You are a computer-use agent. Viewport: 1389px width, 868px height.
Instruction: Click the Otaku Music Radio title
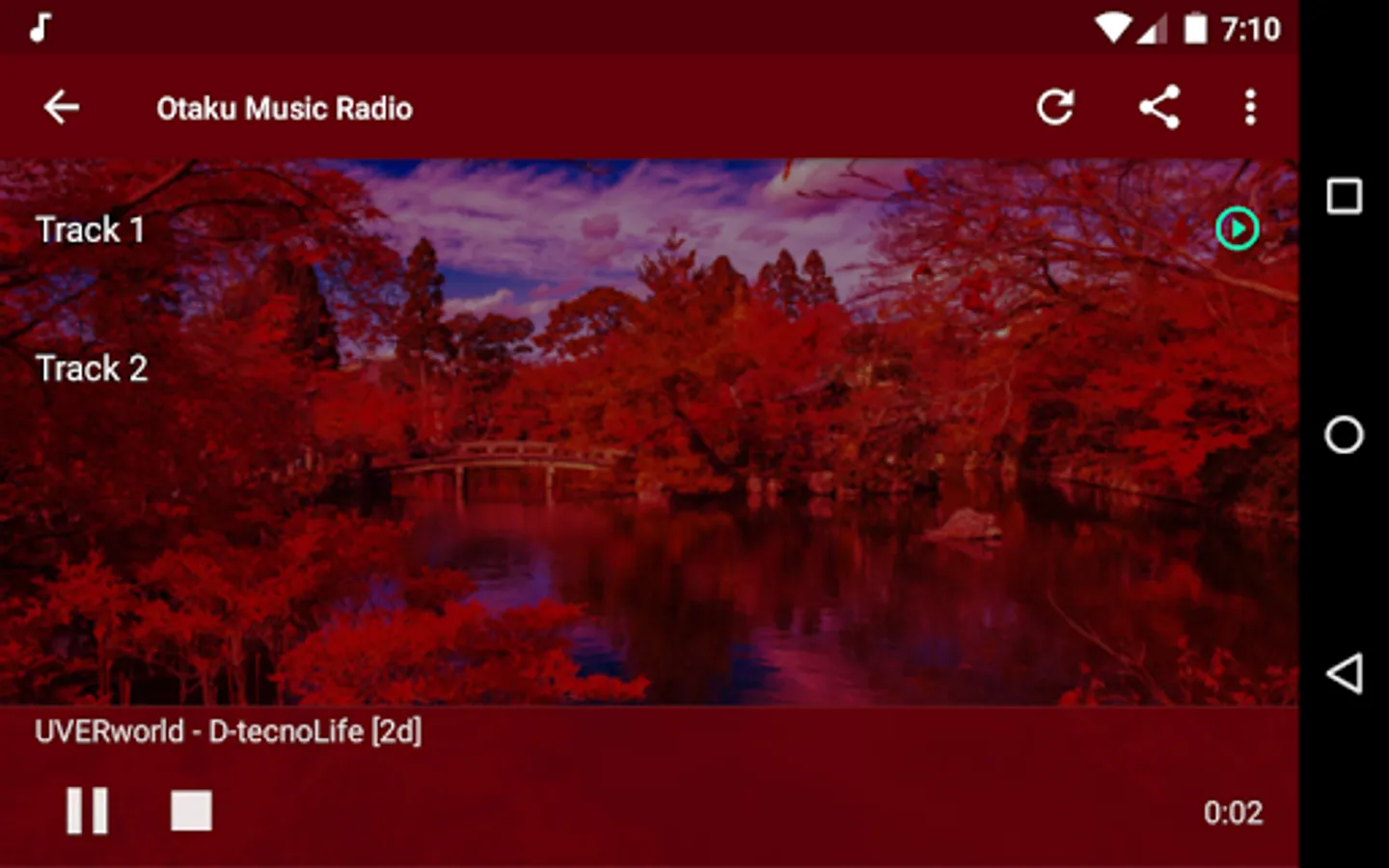(285, 108)
